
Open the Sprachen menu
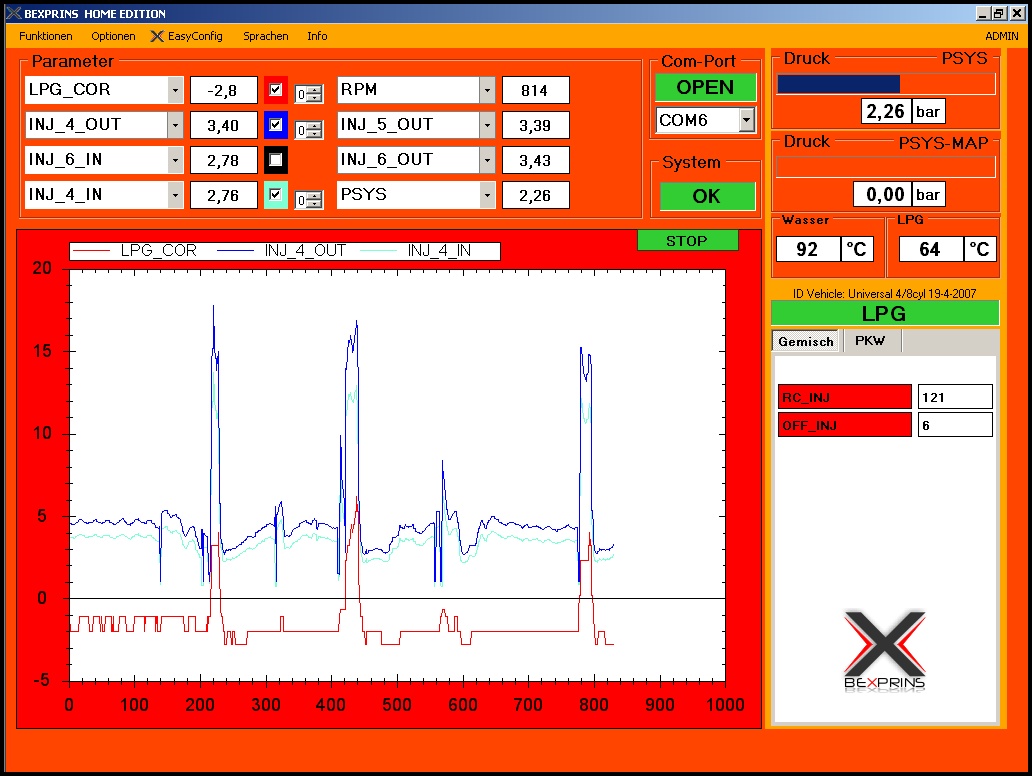click(x=265, y=36)
